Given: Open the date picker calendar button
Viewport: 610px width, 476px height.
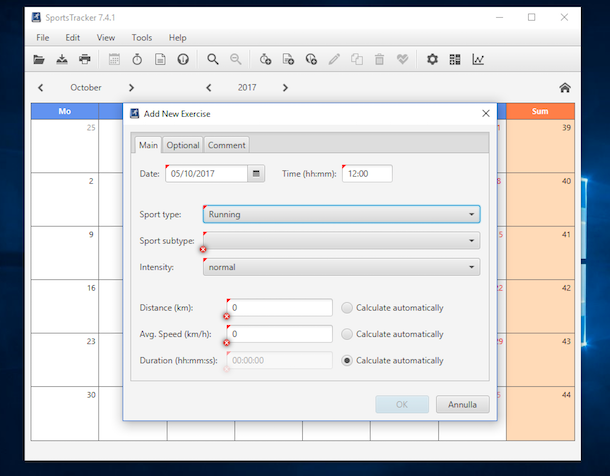Looking at the screenshot, I should pyautogui.click(x=256, y=173).
